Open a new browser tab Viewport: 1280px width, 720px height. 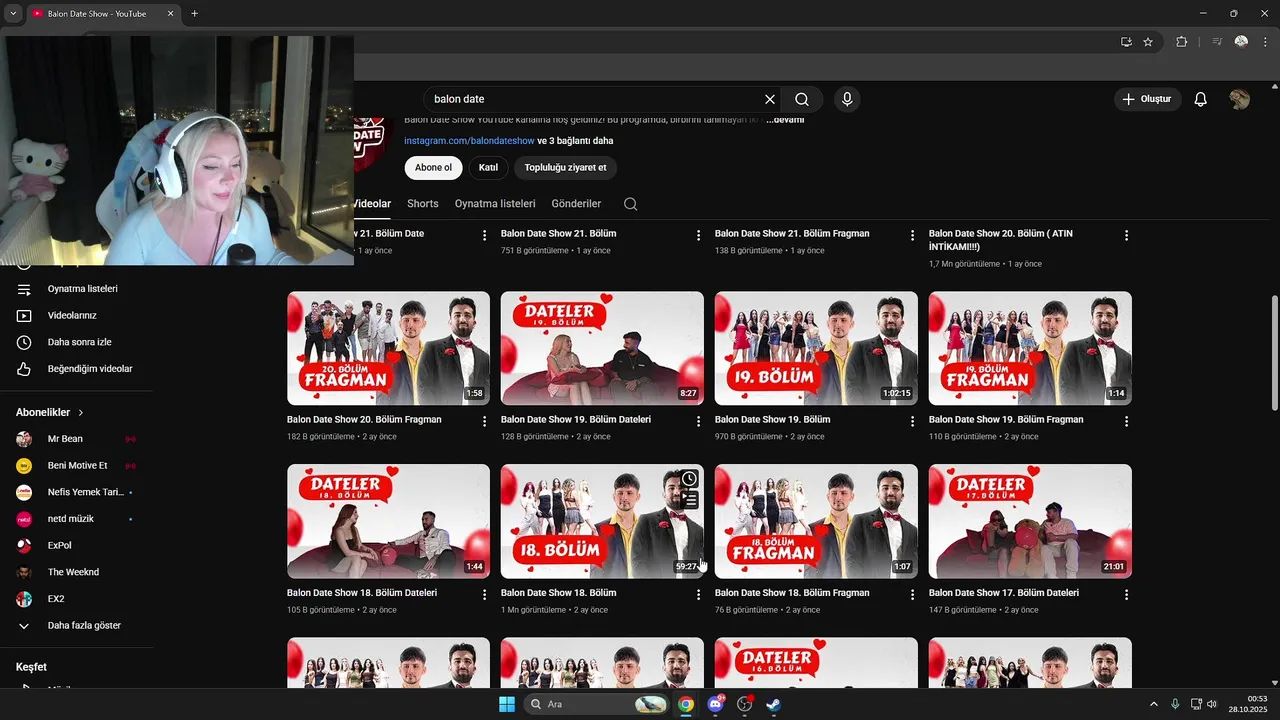pyautogui.click(x=194, y=14)
